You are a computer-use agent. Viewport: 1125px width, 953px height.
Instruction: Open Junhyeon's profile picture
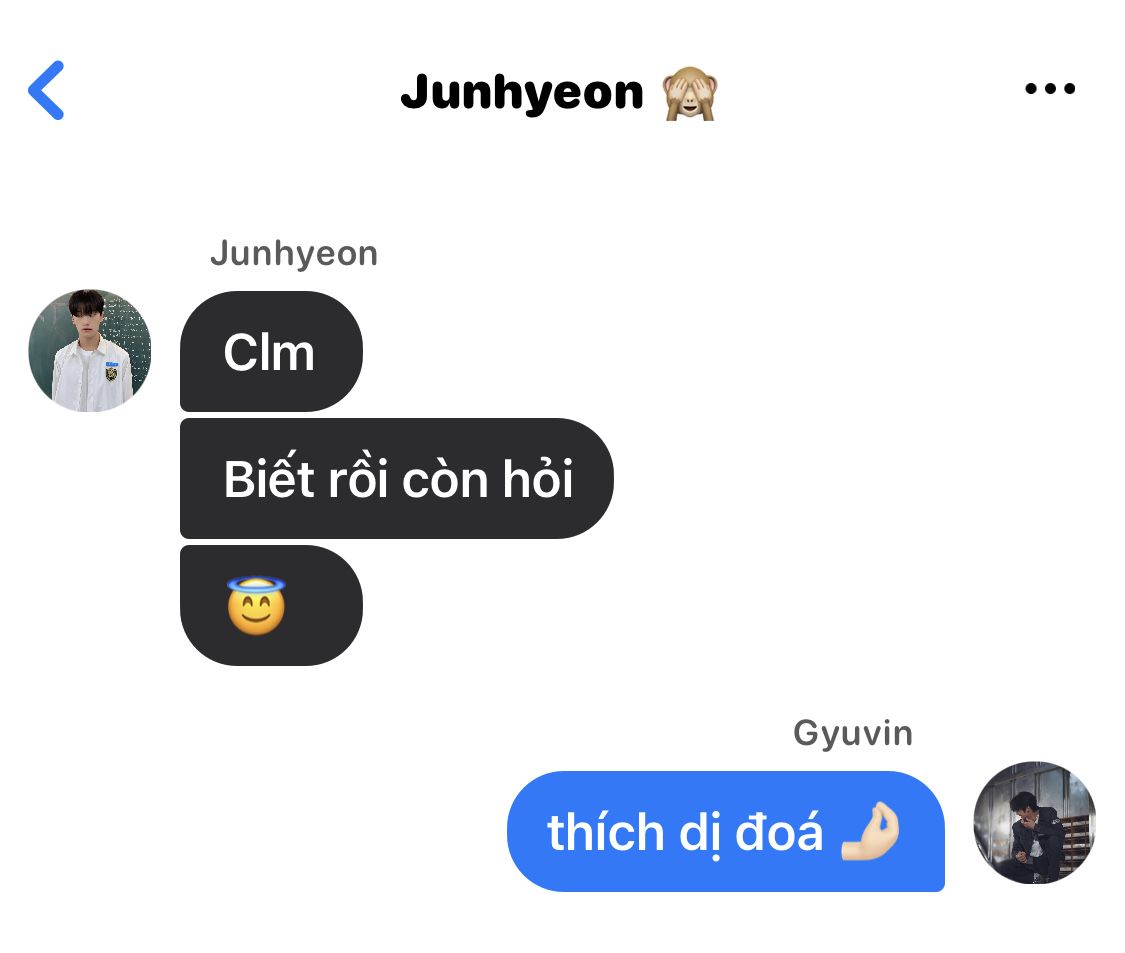click(90, 351)
